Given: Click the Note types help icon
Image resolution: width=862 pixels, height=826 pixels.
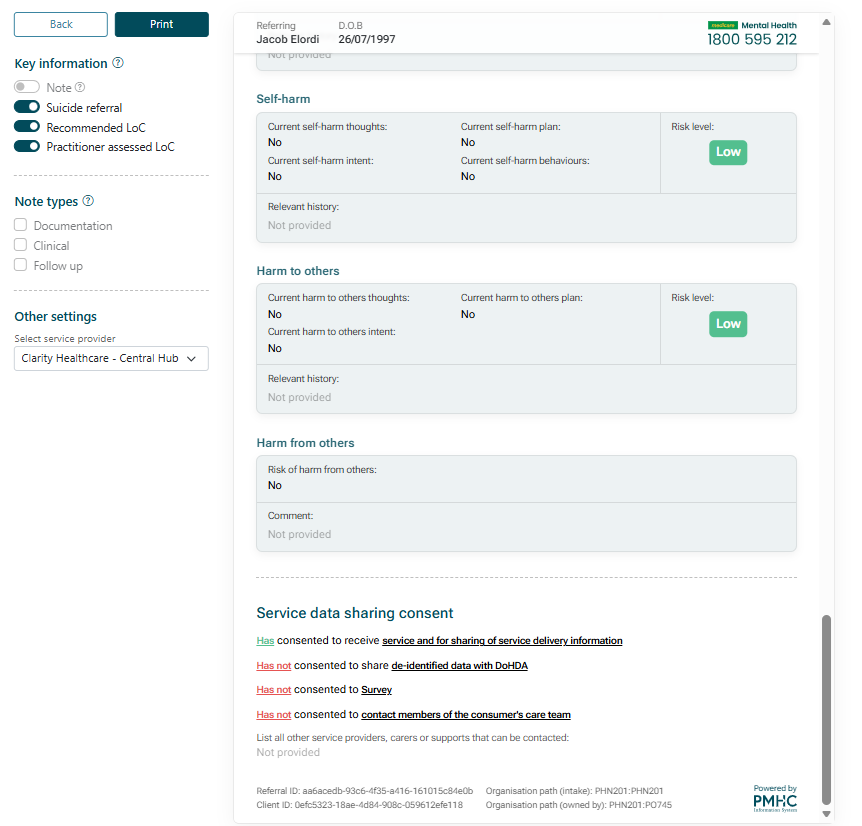Looking at the screenshot, I should (x=88, y=202).
